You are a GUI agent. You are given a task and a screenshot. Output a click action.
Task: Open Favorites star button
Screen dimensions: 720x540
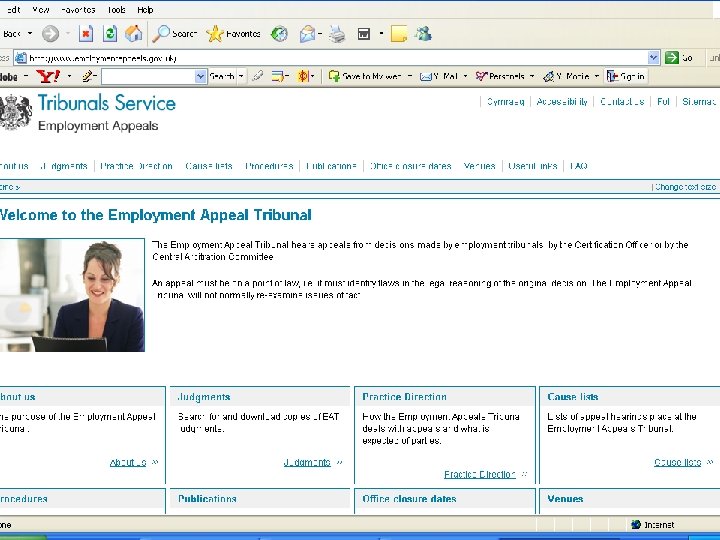[x=233, y=34]
